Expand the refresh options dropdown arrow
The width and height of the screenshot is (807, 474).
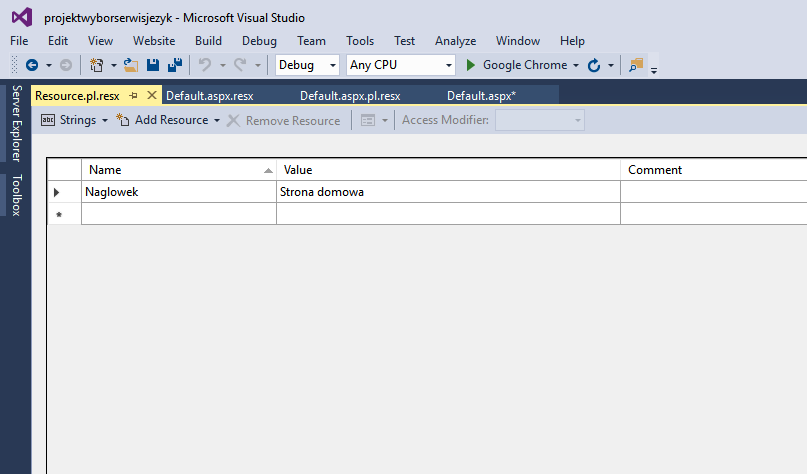click(611, 65)
